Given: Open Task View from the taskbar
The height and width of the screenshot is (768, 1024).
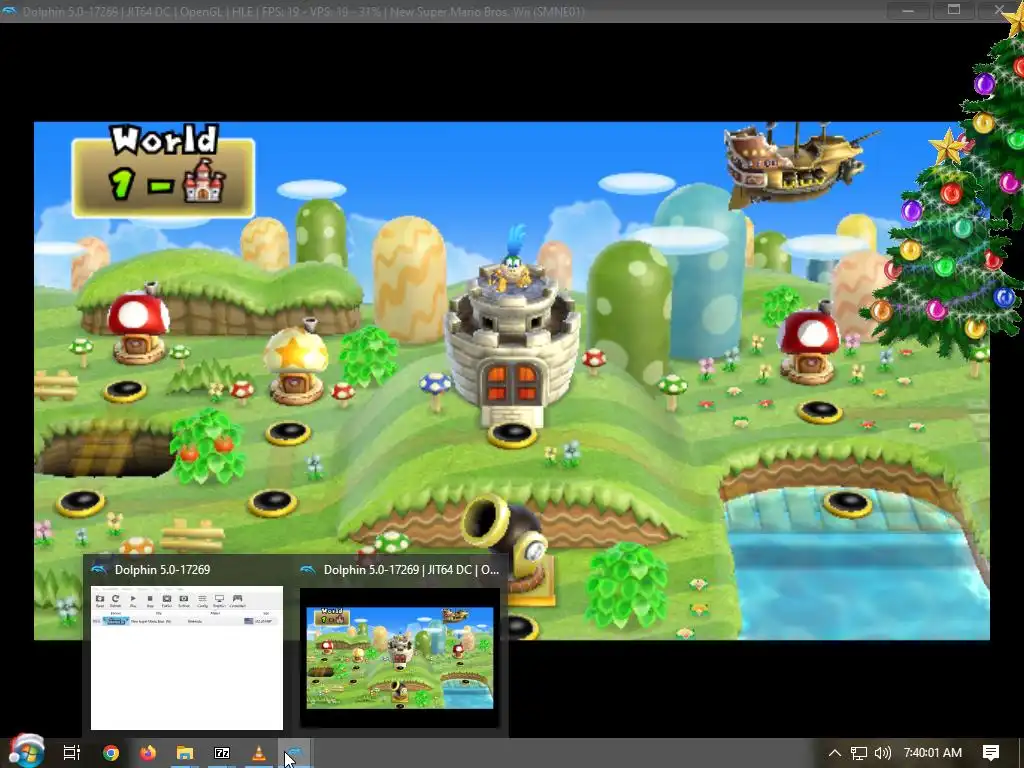Looking at the screenshot, I should [x=72, y=753].
